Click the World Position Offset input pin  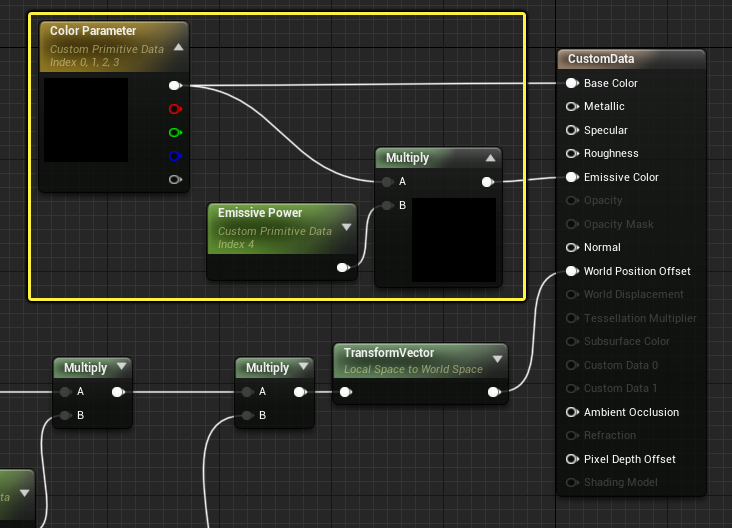572,271
